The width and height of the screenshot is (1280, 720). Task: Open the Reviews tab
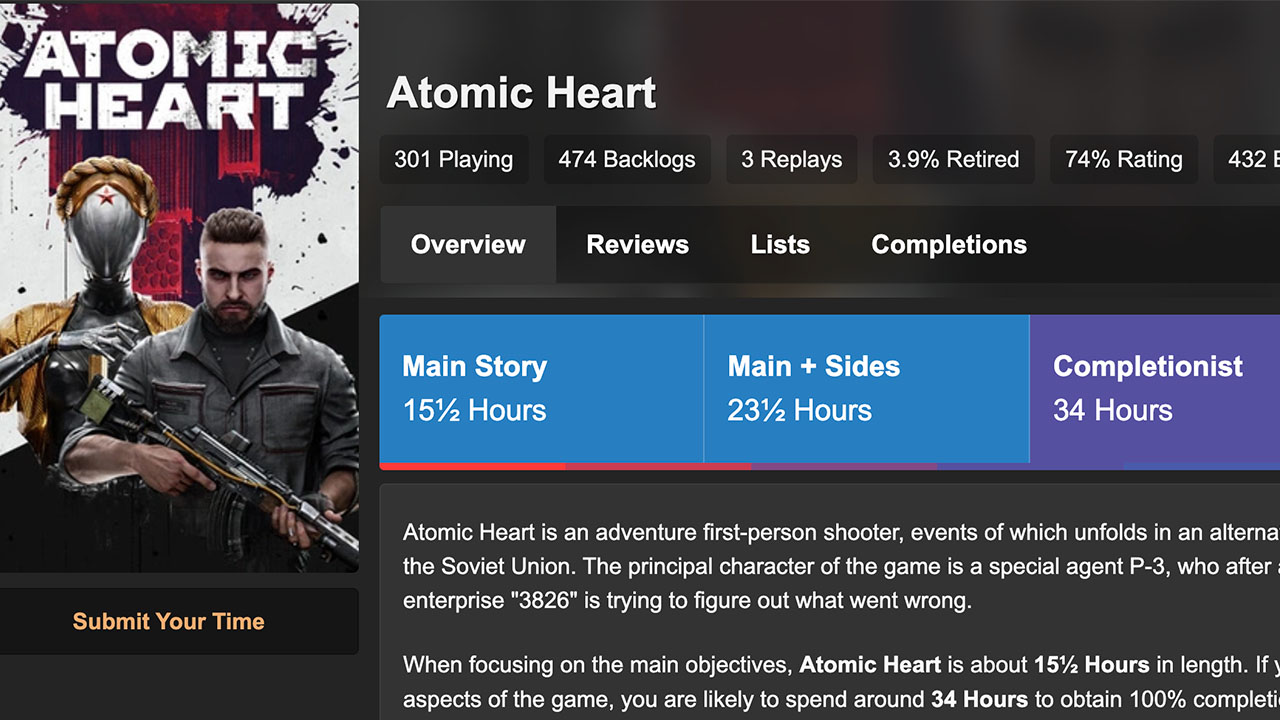(x=637, y=245)
